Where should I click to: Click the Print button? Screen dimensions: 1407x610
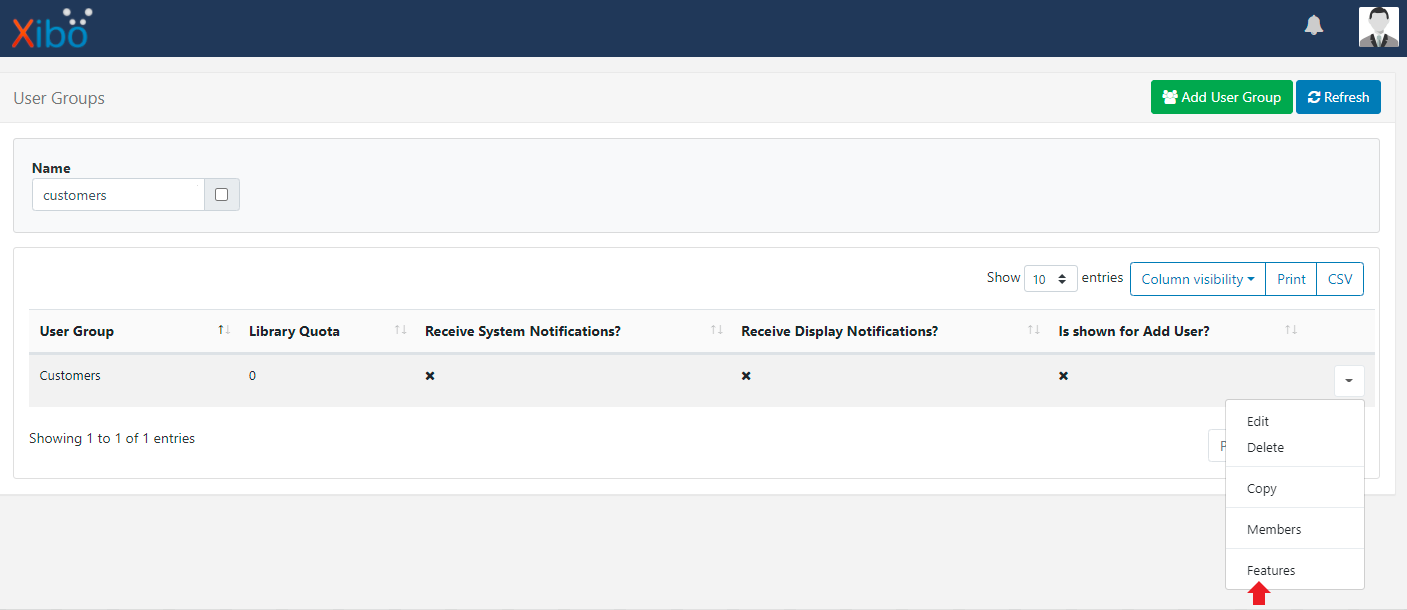(1290, 279)
